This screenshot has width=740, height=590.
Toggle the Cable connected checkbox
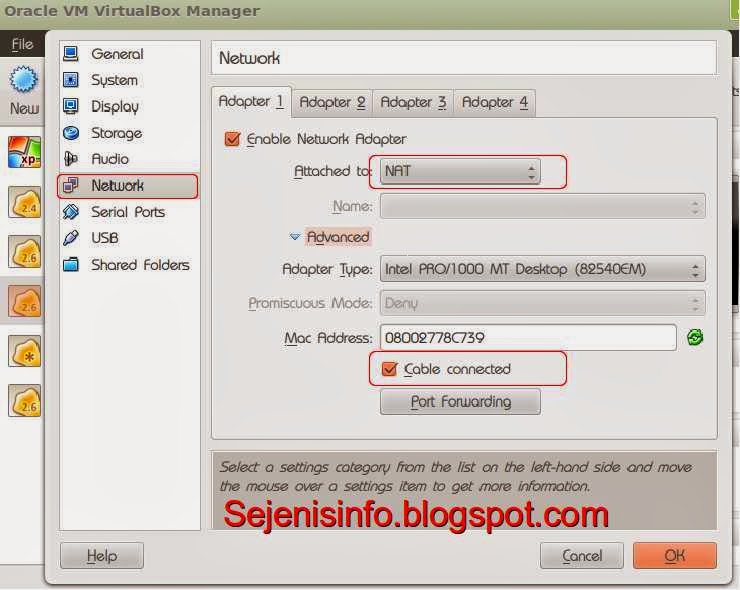coord(389,369)
